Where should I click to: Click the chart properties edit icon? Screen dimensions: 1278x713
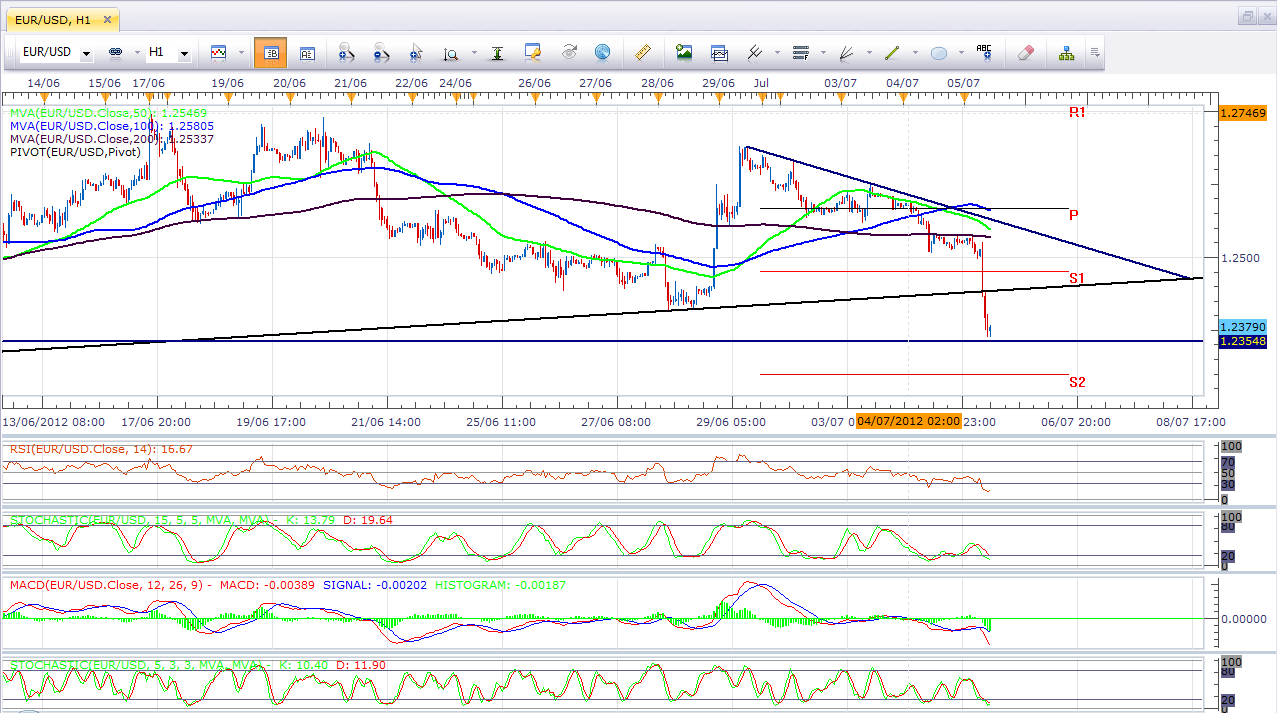tap(533, 52)
